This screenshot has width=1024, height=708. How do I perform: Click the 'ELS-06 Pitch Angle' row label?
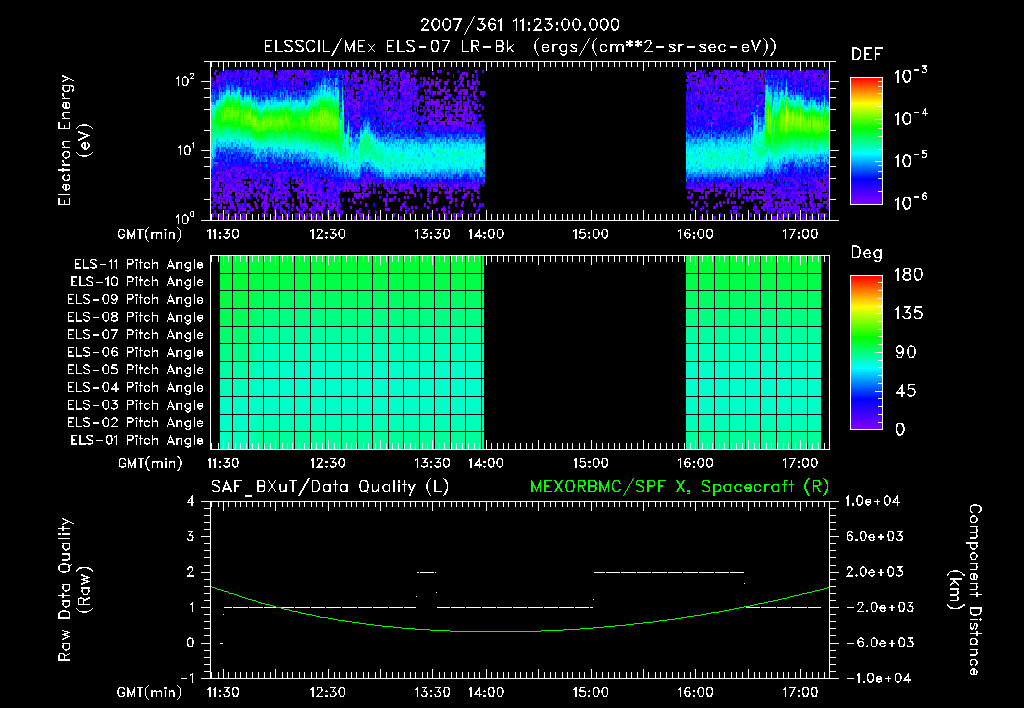[136, 353]
